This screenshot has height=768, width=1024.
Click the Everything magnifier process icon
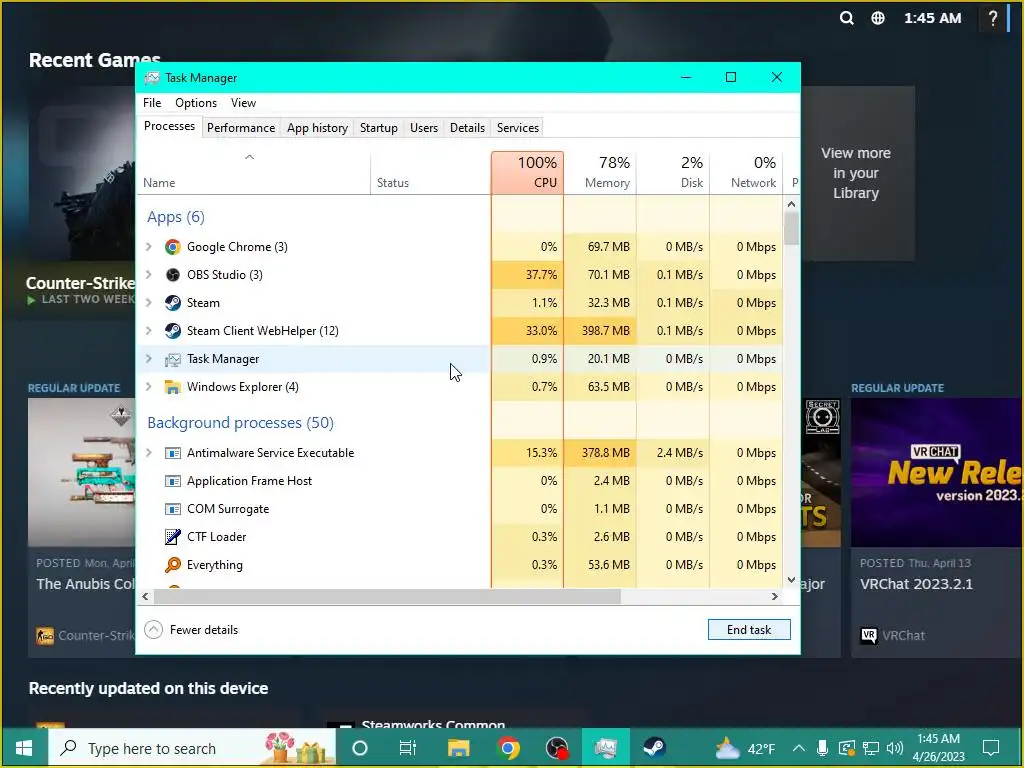172,565
